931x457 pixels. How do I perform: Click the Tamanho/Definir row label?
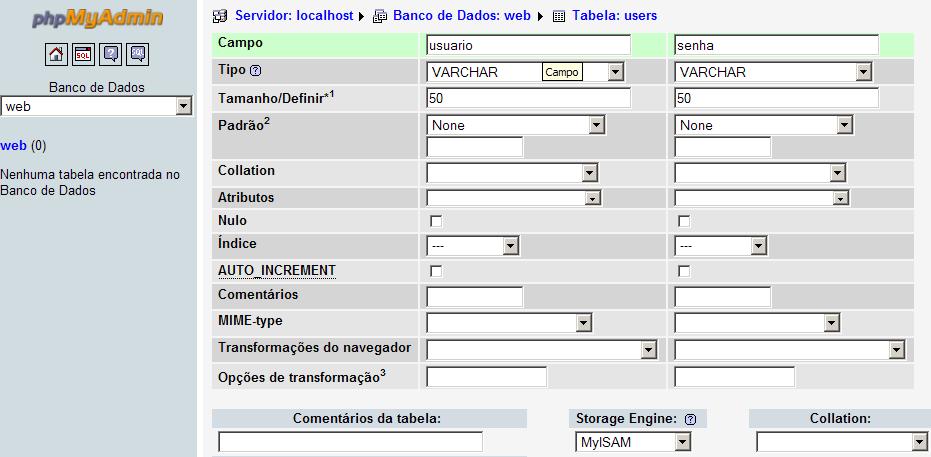[276, 98]
